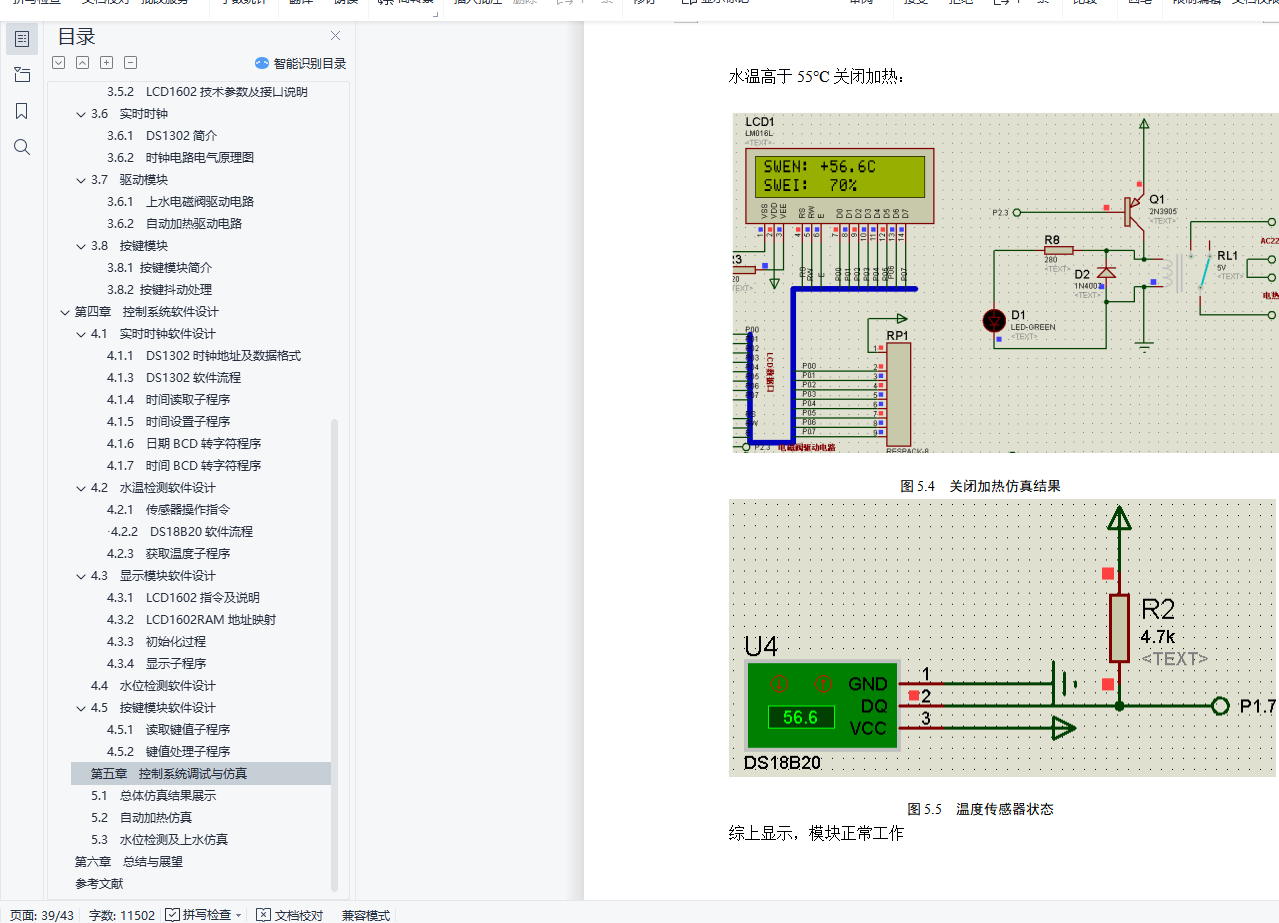Image resolution: width=1279 pixels, height=923 pixels.
Task: Click caption 图 5.5 温度传感器状态
Action: (980, 810)
